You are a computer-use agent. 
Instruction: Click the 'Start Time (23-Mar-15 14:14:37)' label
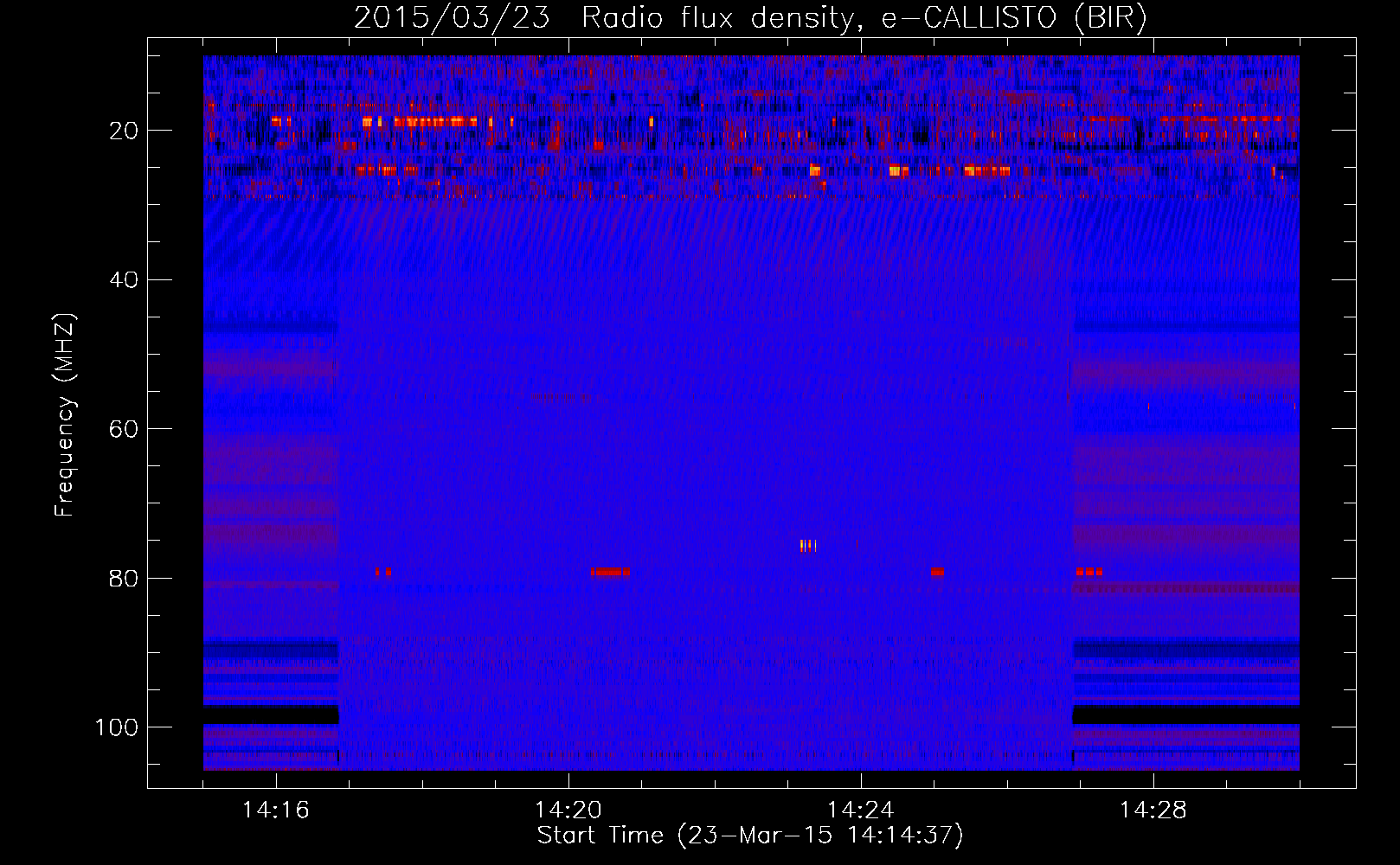(x=749, y=836)
